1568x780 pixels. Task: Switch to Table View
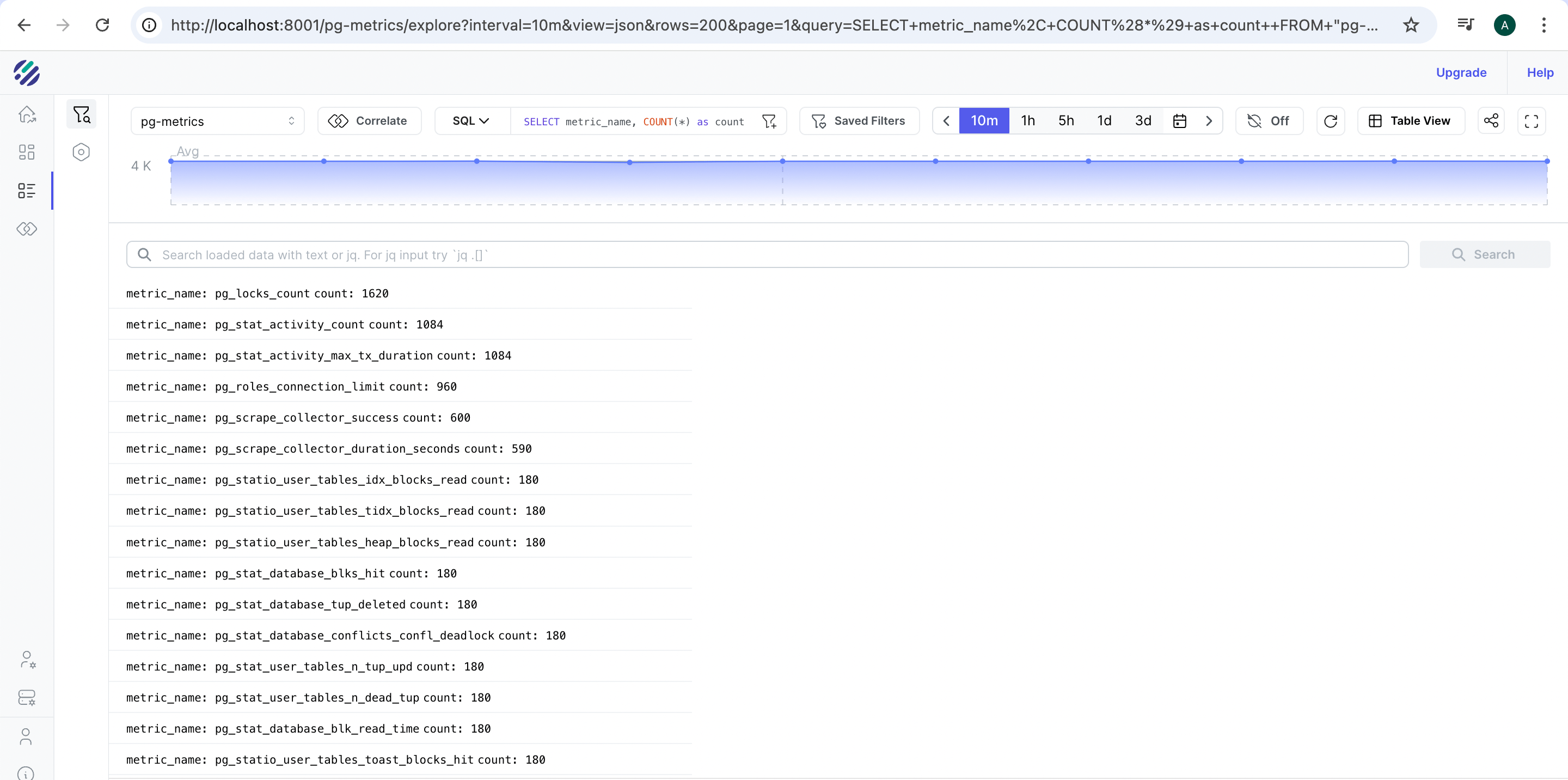(1410, 120)
